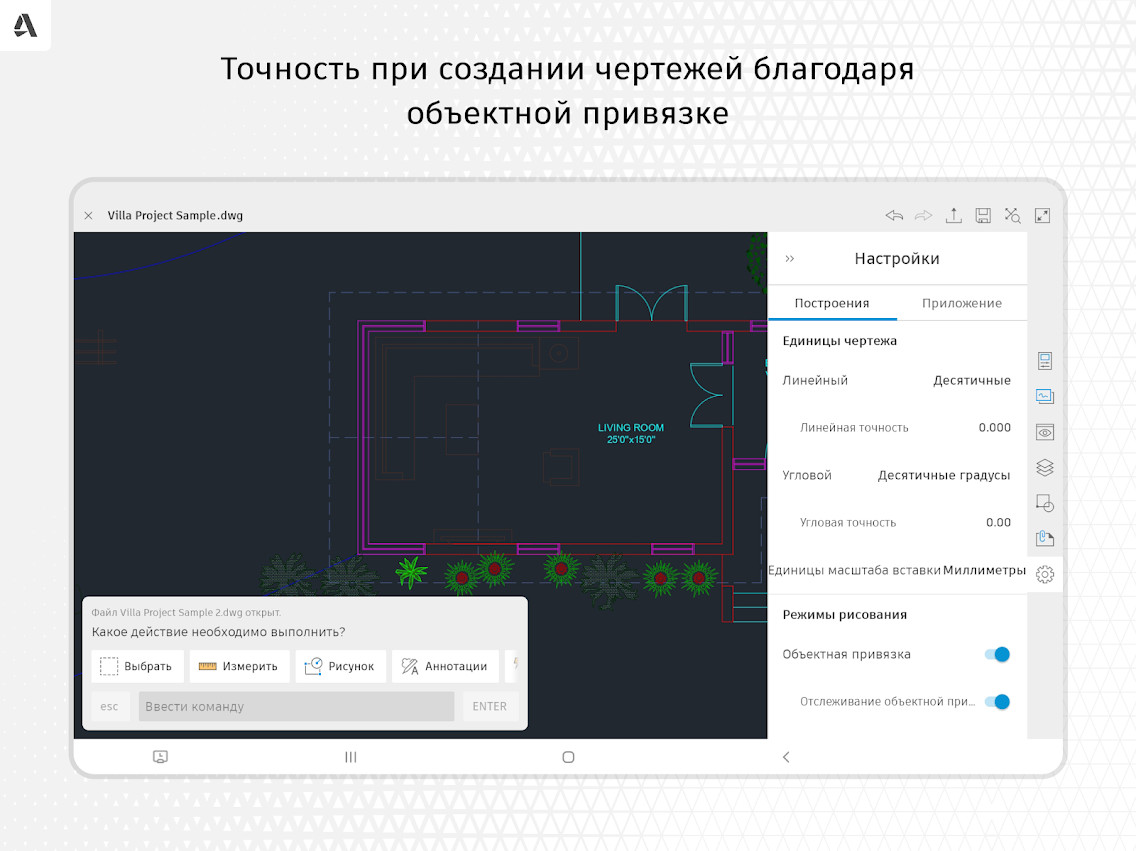Click the Villa Project Sample.dwg file name
Viewport: 1136px width, 851px height.
tap(175, 215)
